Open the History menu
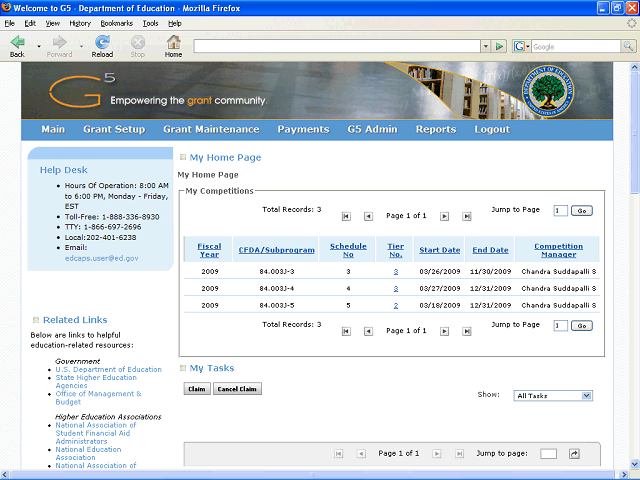 (80, 23)
